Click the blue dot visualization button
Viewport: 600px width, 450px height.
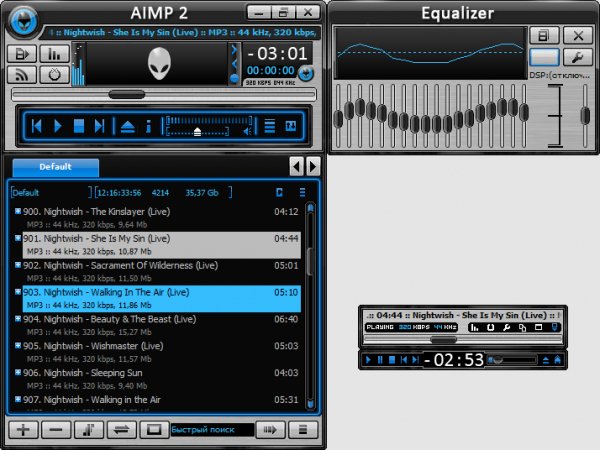tap(234, 78)
